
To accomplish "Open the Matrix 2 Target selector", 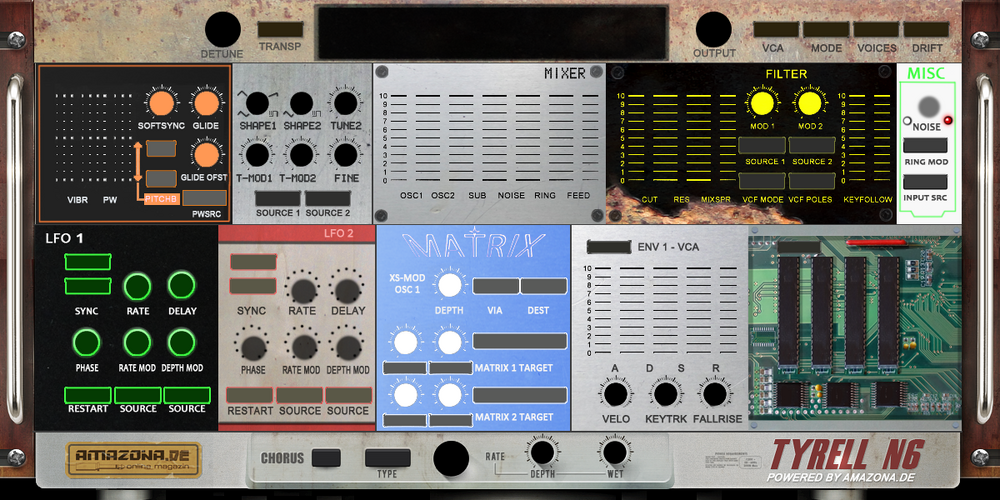I will pyautogui.click(x=520, y=395).
